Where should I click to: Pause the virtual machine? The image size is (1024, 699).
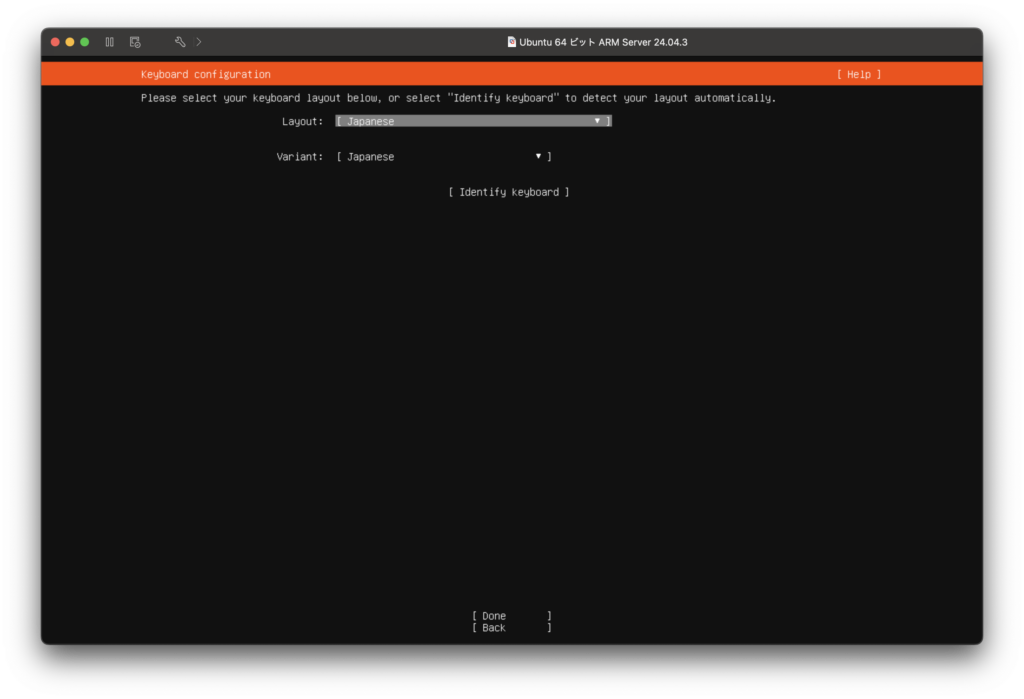click(x=110, y=42)
